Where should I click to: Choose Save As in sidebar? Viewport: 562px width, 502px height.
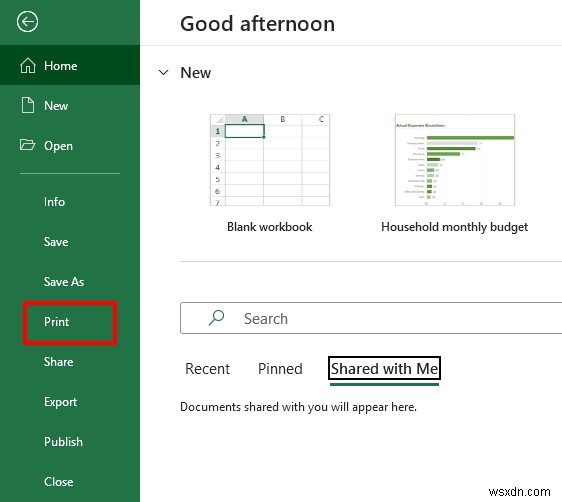click(x=64, y=282)
